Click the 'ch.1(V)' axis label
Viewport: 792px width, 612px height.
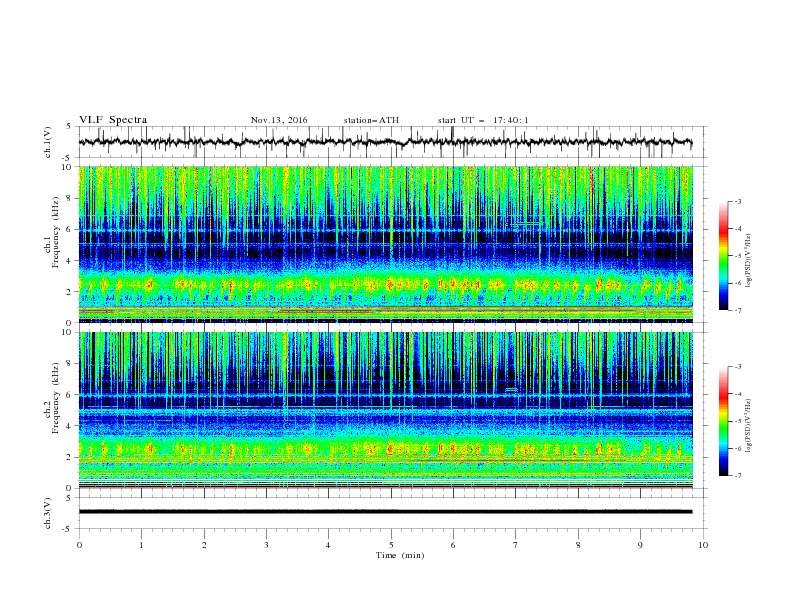coord(48,142)
